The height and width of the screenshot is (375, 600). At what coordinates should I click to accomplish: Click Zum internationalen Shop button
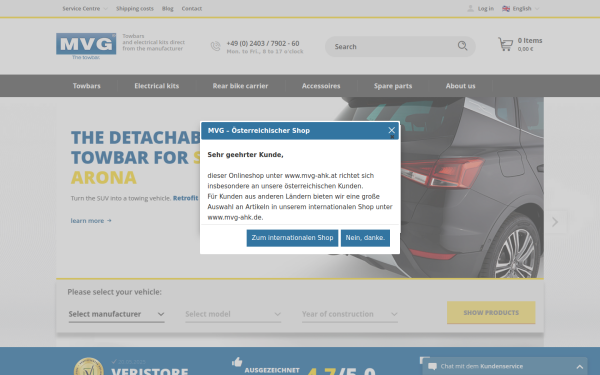pyautogui.click(x=292, y=238)
